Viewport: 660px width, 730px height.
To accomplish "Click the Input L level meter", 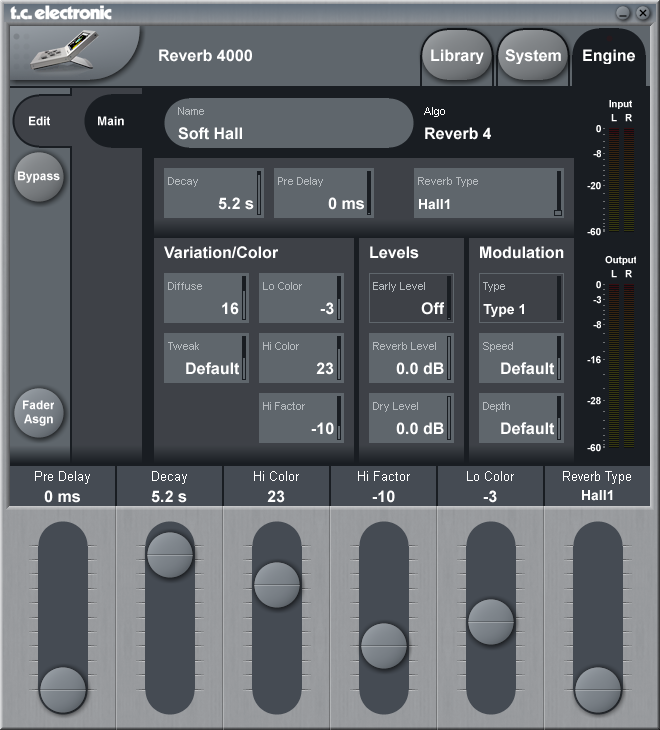I will pyautogui.click(x=614, y=180).
